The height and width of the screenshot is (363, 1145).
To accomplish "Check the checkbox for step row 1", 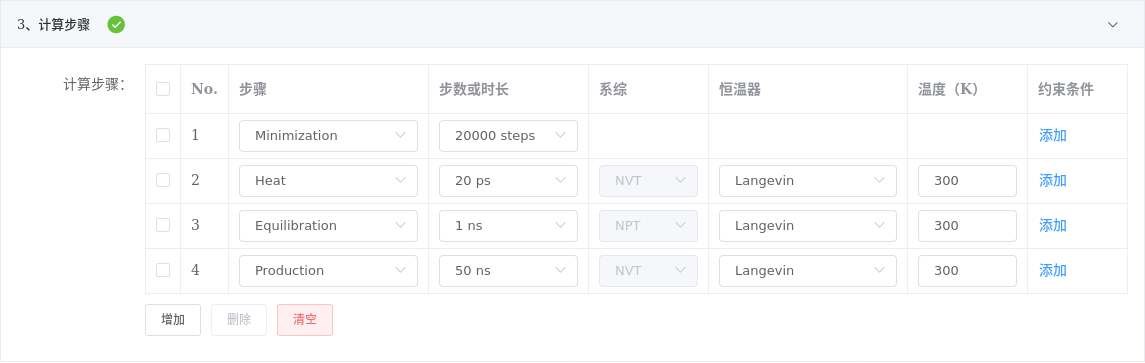I will (x=163, y=135).
